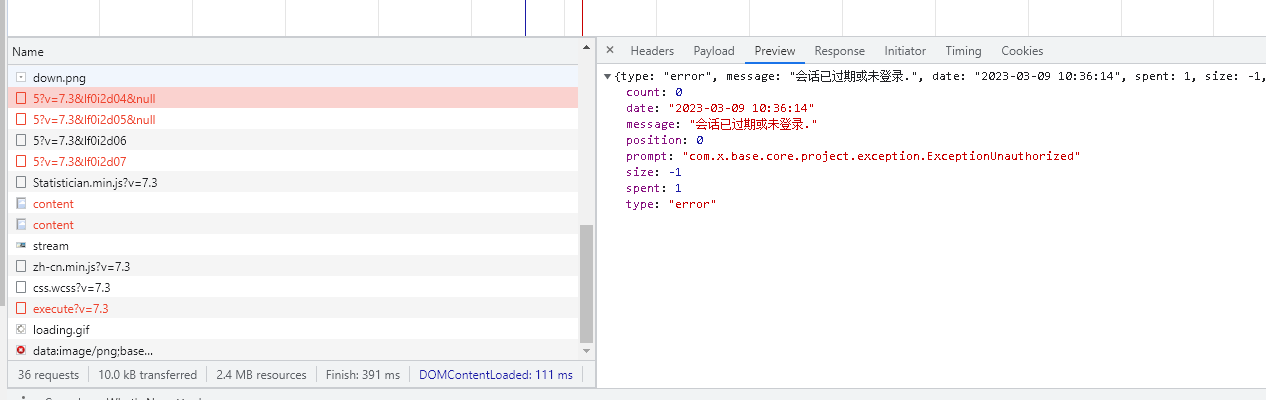Viewport: 1266px width, 400px height.
Task: Click the stylesheet icon beside css.wcss?v=7.3
Action: 21,287
